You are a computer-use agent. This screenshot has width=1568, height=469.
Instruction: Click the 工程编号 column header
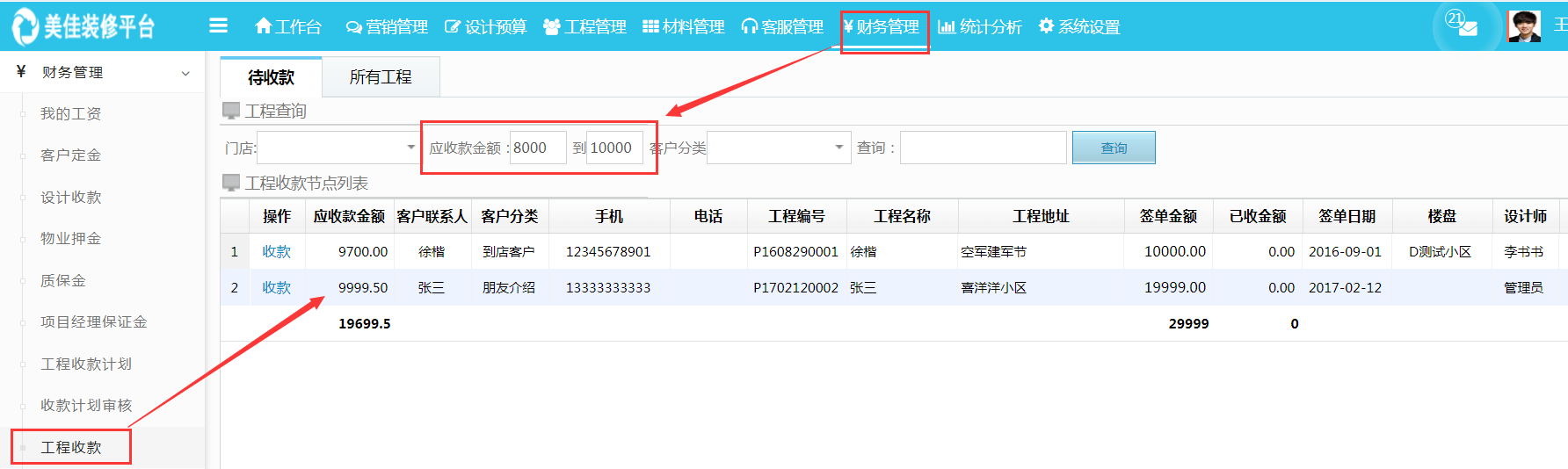coord(797,216)
